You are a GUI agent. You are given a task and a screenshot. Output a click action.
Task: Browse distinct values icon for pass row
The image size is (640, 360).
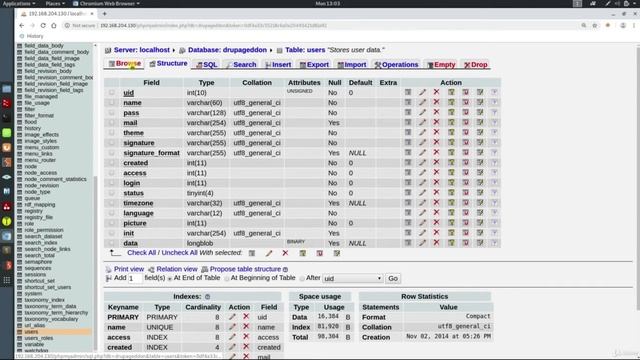pyautogui.click(x=408, y=112)
